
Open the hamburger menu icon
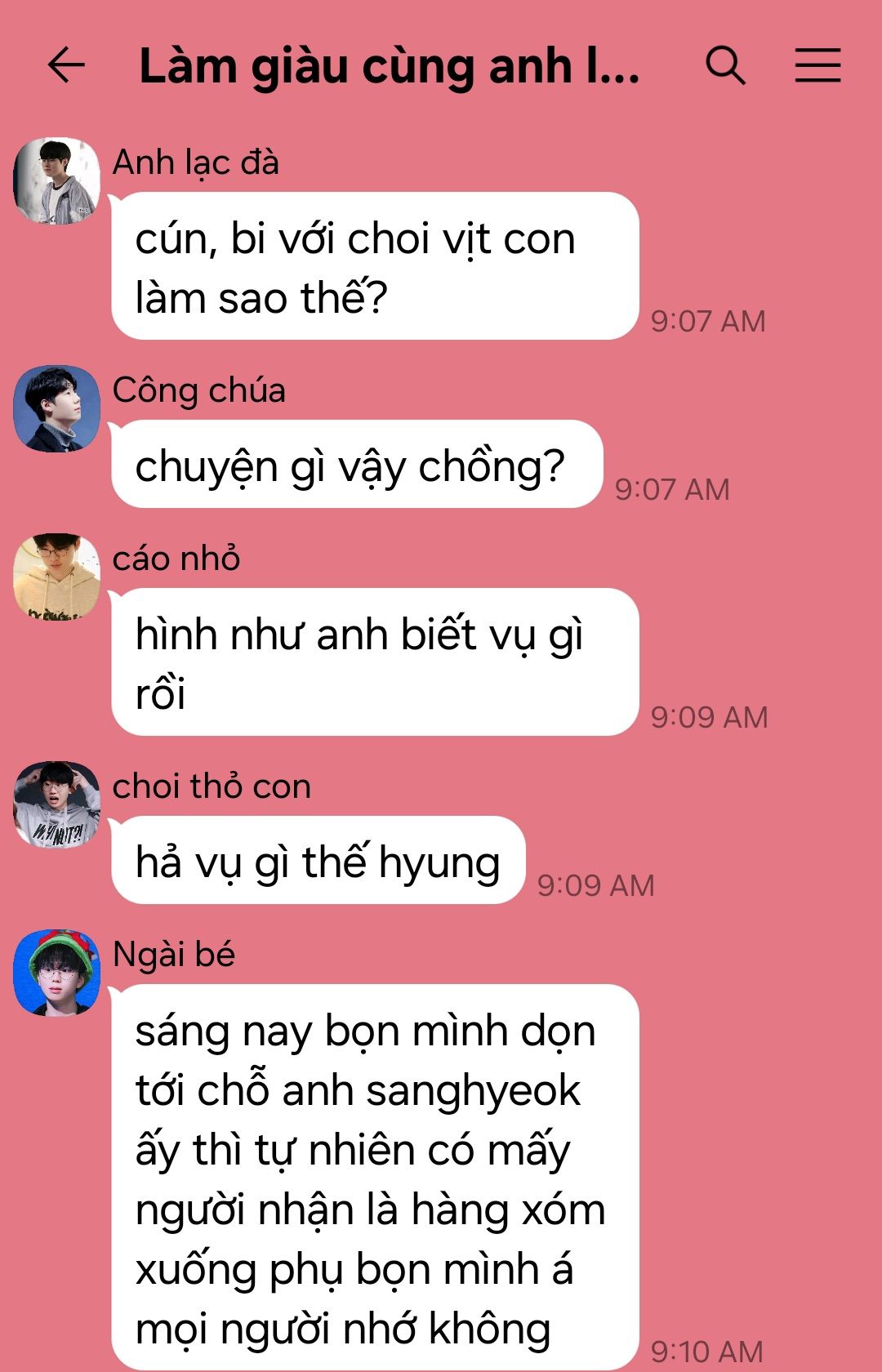817,65
